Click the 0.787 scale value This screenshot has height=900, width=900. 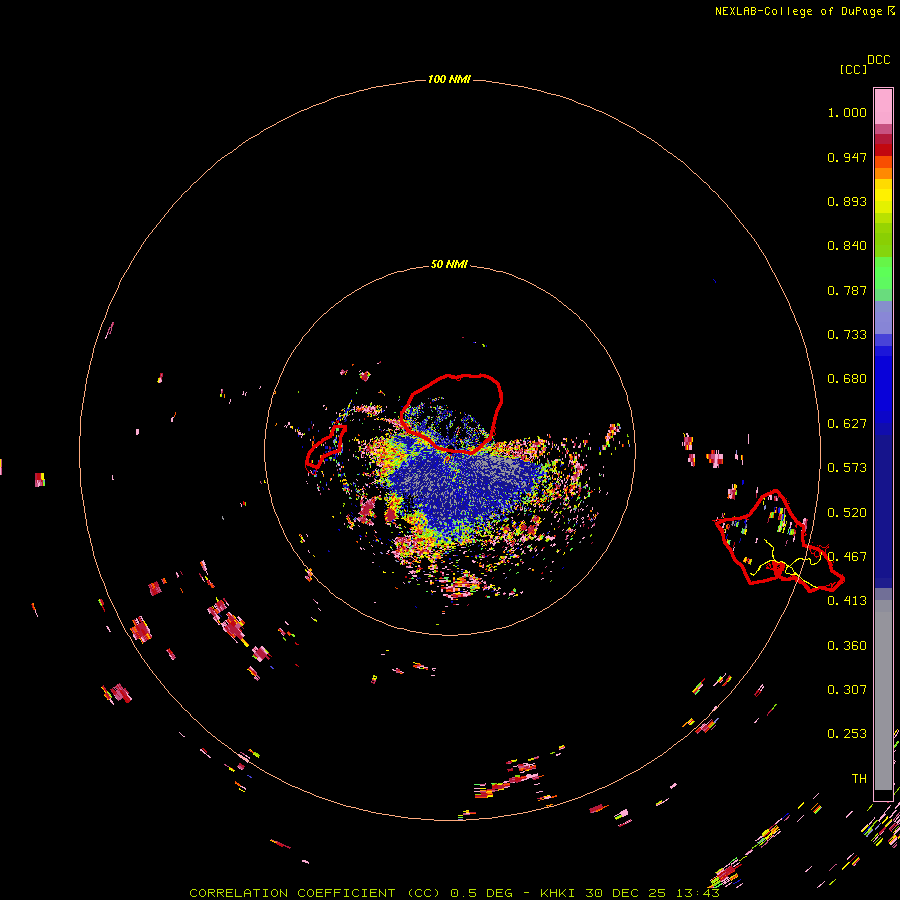847,290
